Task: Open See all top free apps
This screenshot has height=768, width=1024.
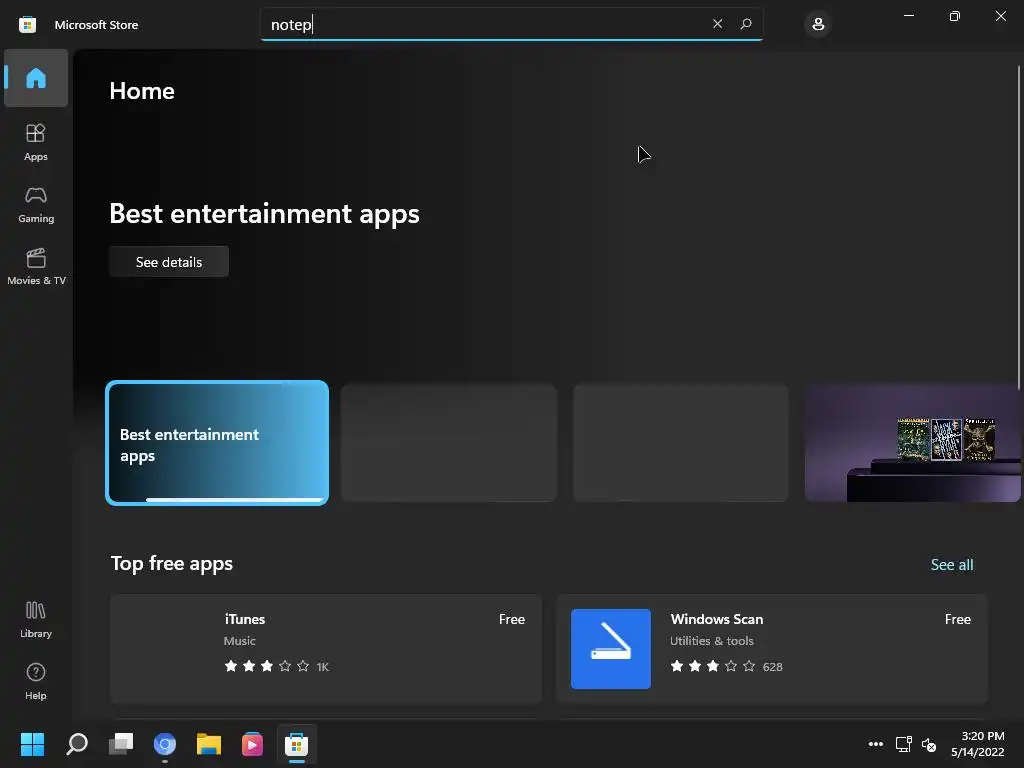Action: (952, 564)
